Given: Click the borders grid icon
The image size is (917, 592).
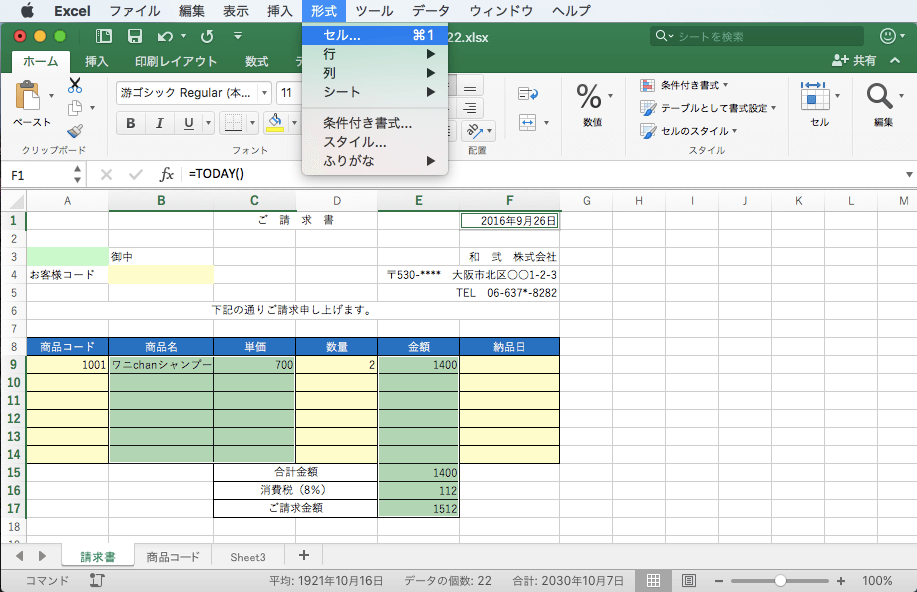Looking at the screenshot, I should (233, 123).
